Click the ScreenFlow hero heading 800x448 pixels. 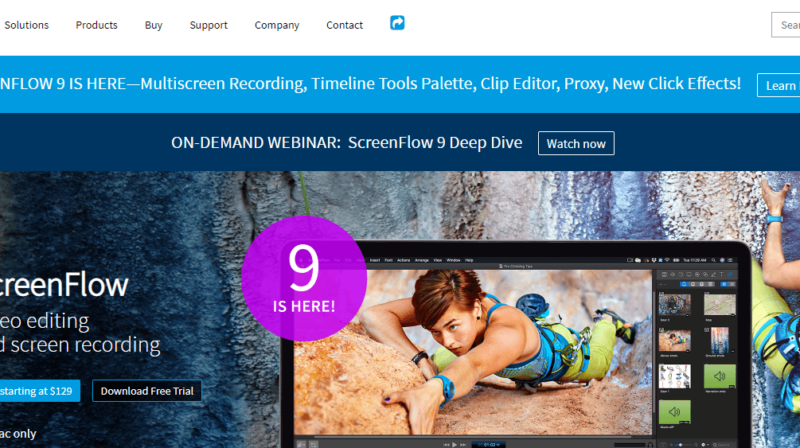click(x=64, y=285)
